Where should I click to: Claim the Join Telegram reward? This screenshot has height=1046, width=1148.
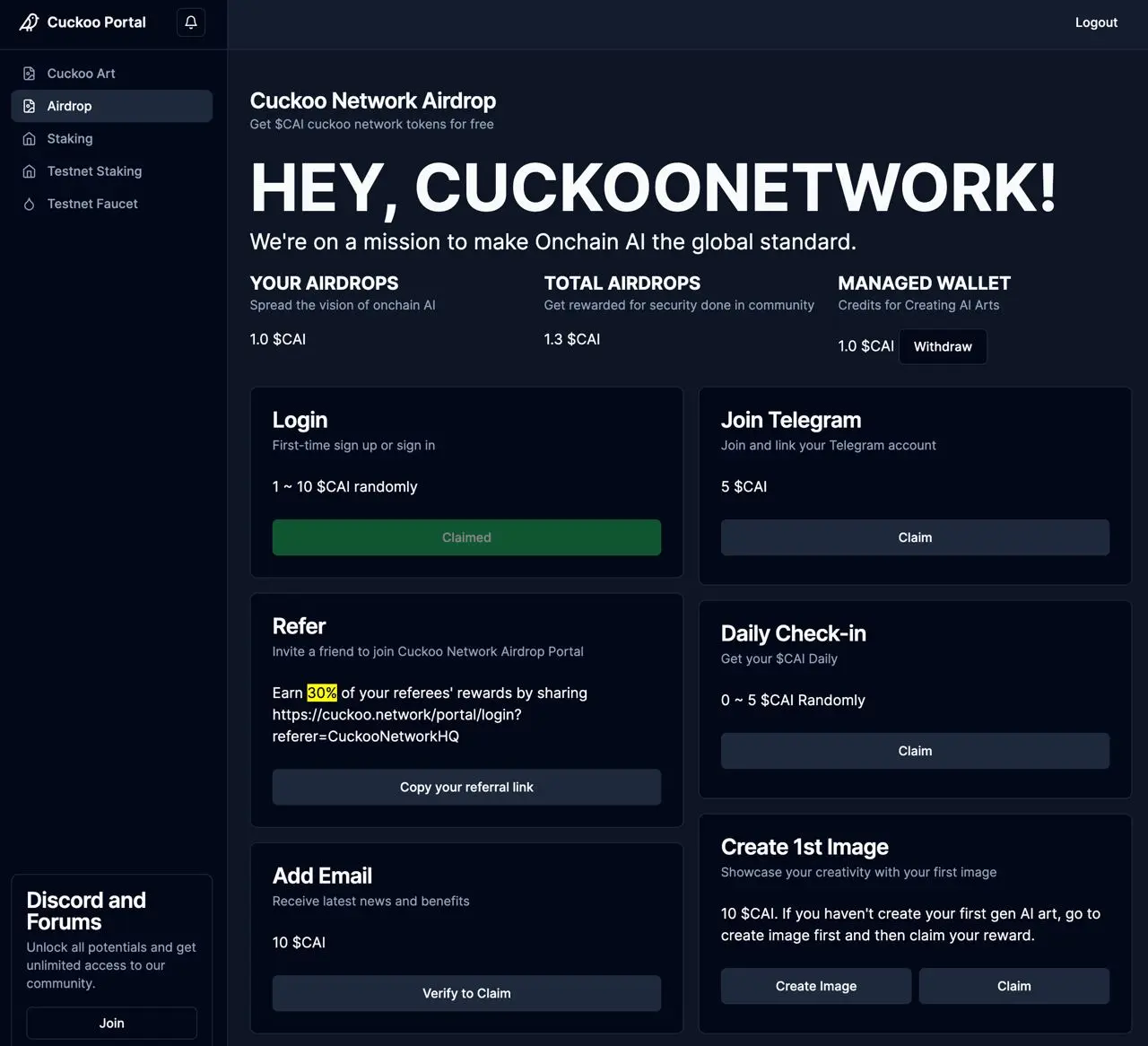click(915, 537)
